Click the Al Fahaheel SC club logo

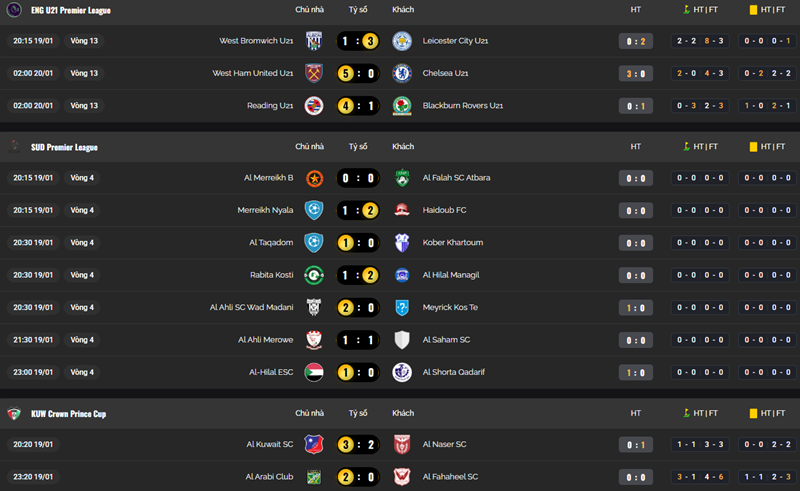[x=402, y=477]
